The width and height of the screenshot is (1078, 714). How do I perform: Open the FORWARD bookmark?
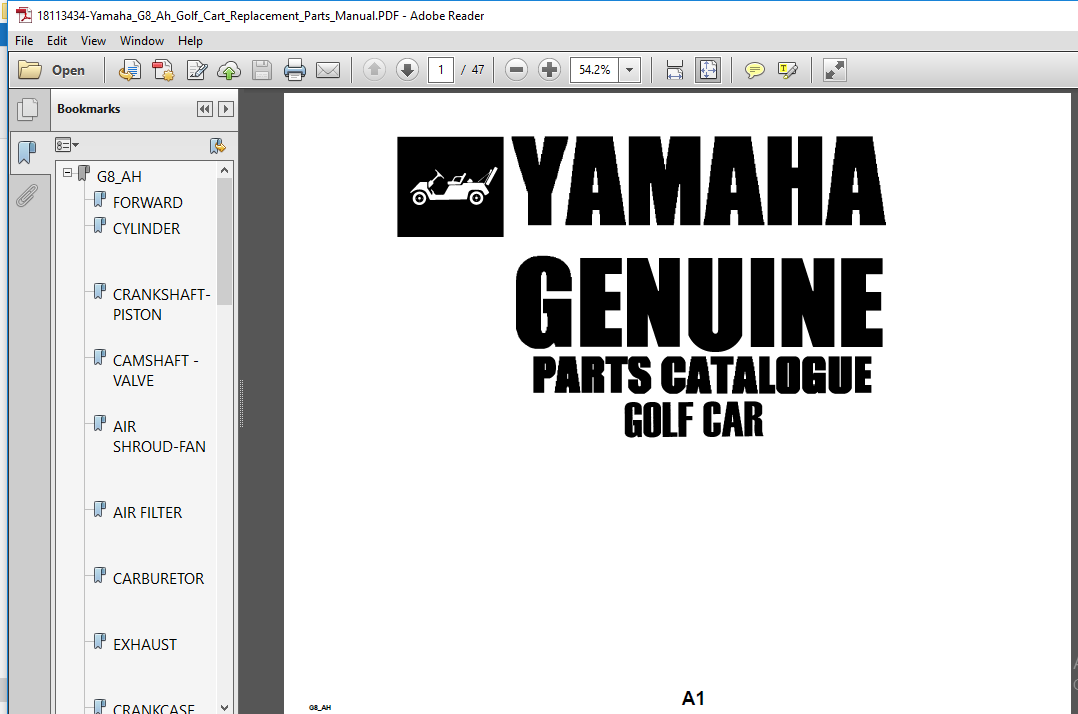[x=148, y=203]
